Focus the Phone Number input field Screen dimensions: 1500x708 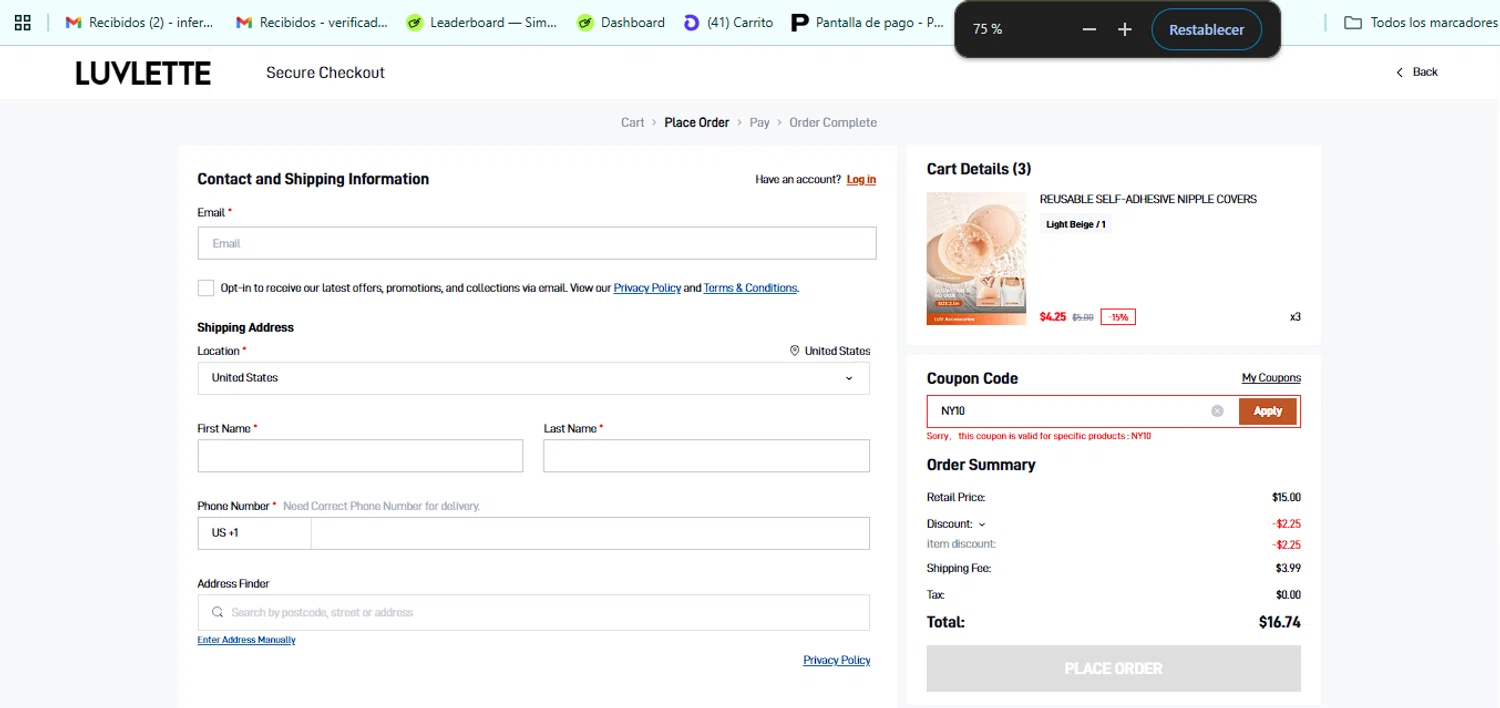coord(590,533)
